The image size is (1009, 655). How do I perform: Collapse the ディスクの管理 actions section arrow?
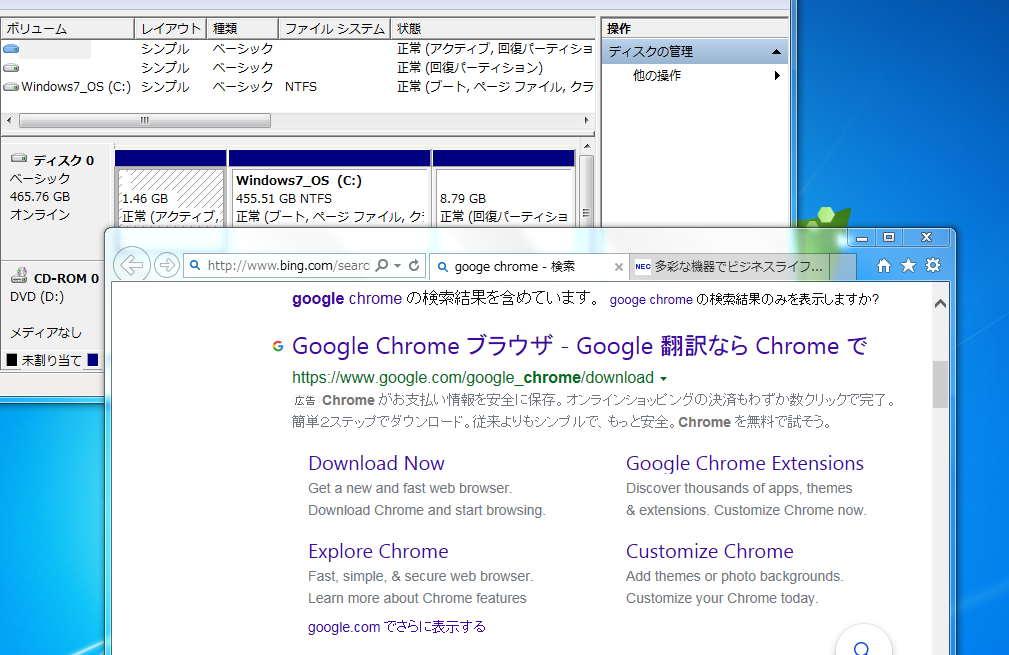click(x=776, y=51)
